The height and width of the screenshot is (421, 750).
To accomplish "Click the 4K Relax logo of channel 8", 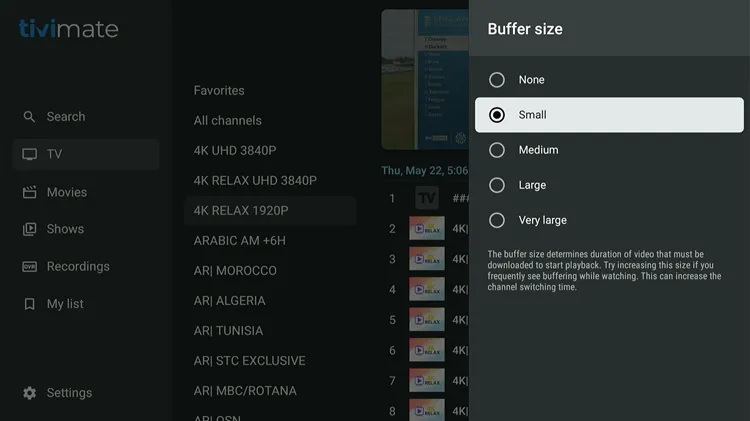I will (427, 410).
